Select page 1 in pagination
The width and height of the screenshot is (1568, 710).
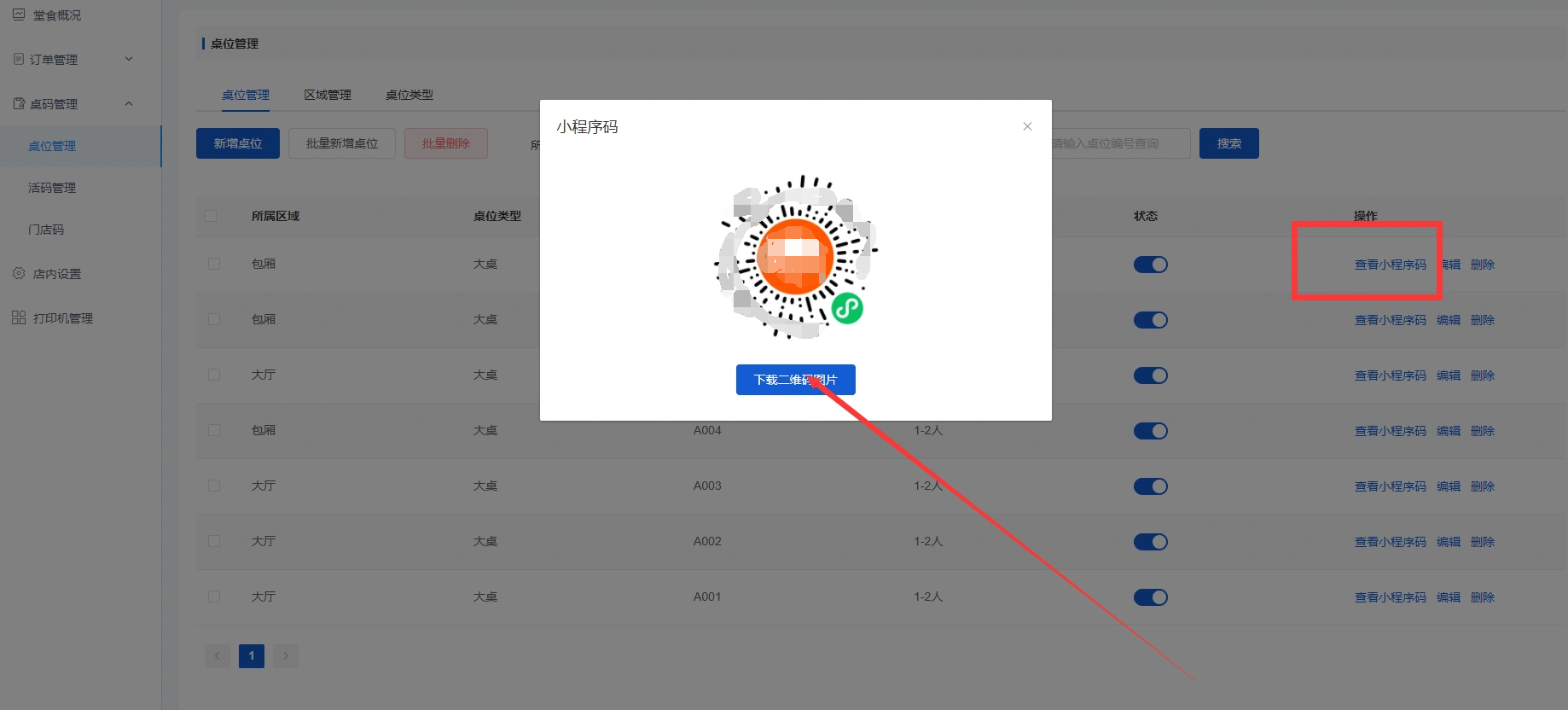(x=252, y=655)
